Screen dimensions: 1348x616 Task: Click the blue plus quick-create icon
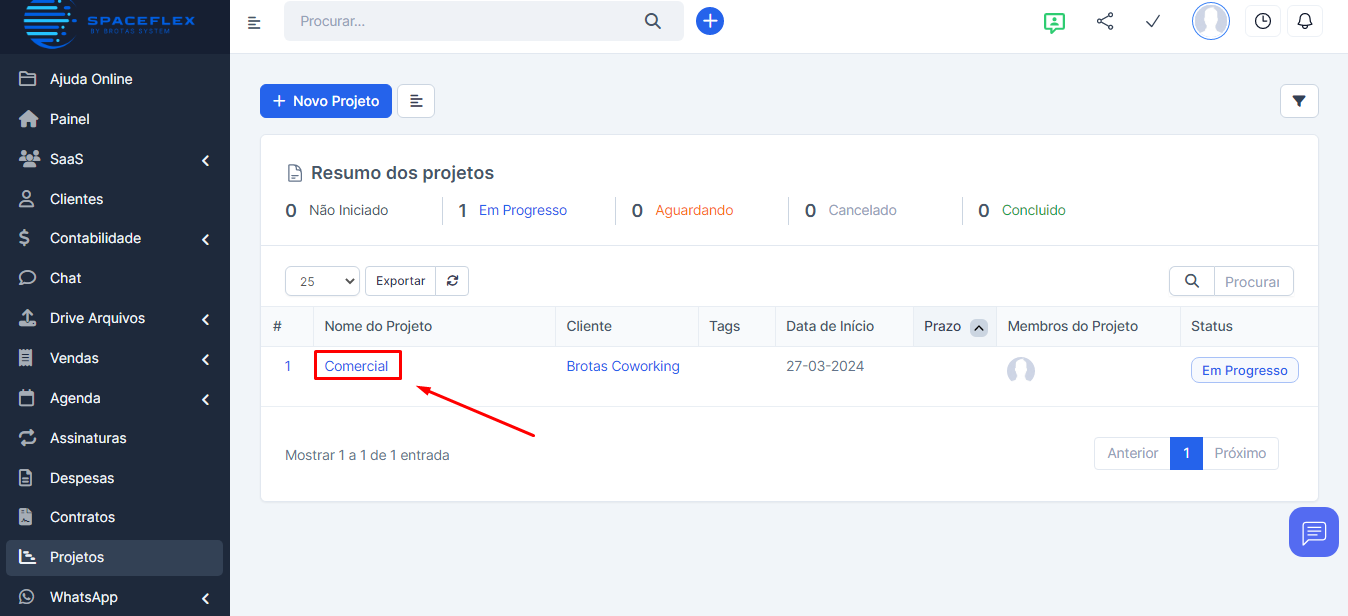(710, 21)
